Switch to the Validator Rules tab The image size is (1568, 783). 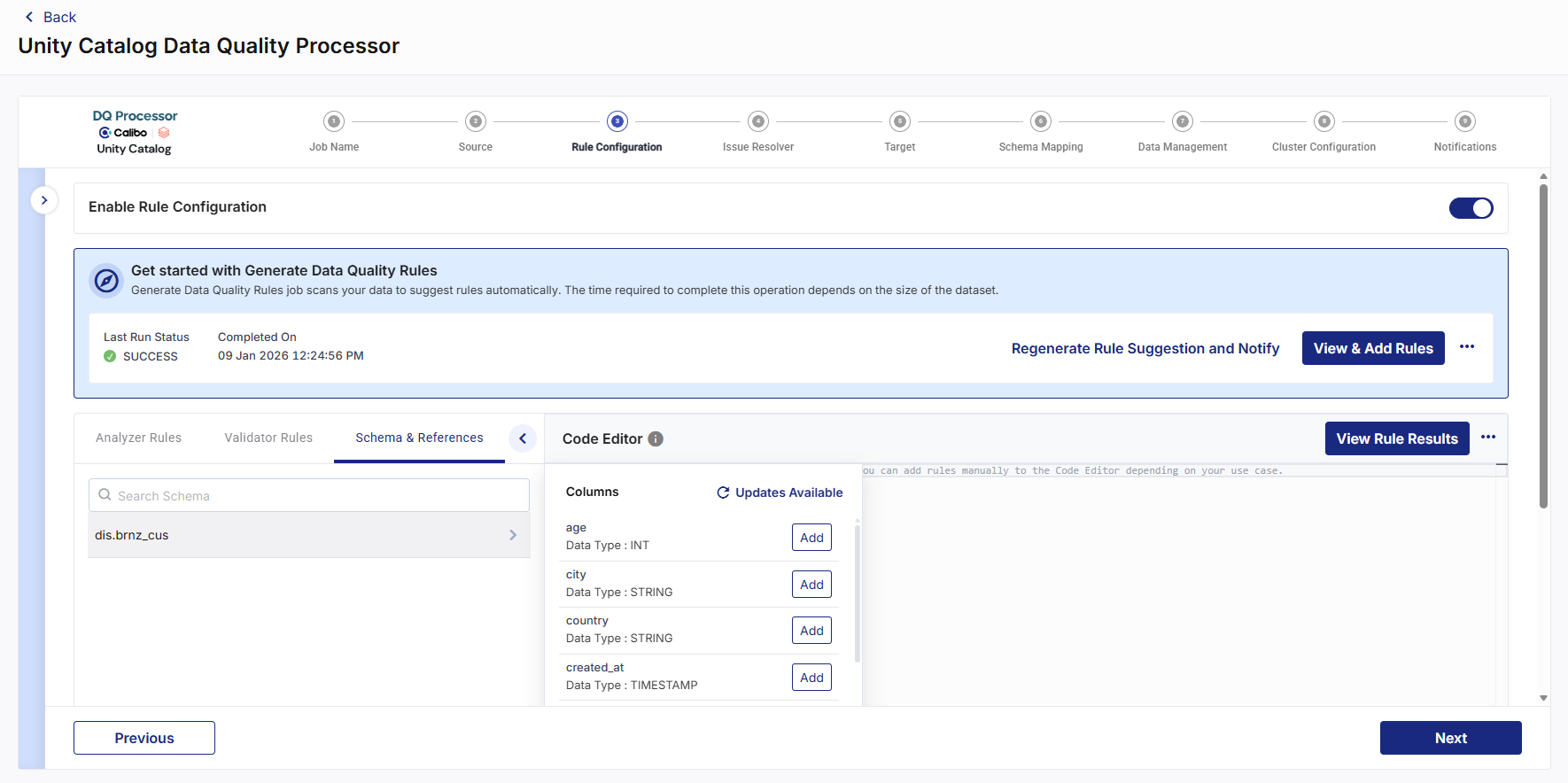(268, 438)
